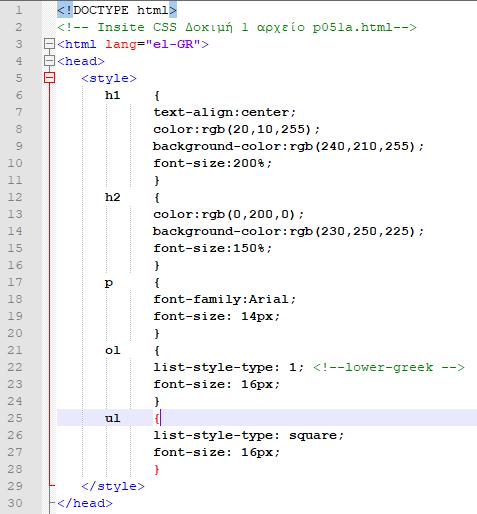Click background-color:rgb(240,210,255); line
The image size is (477, 514).
(288, 146)
